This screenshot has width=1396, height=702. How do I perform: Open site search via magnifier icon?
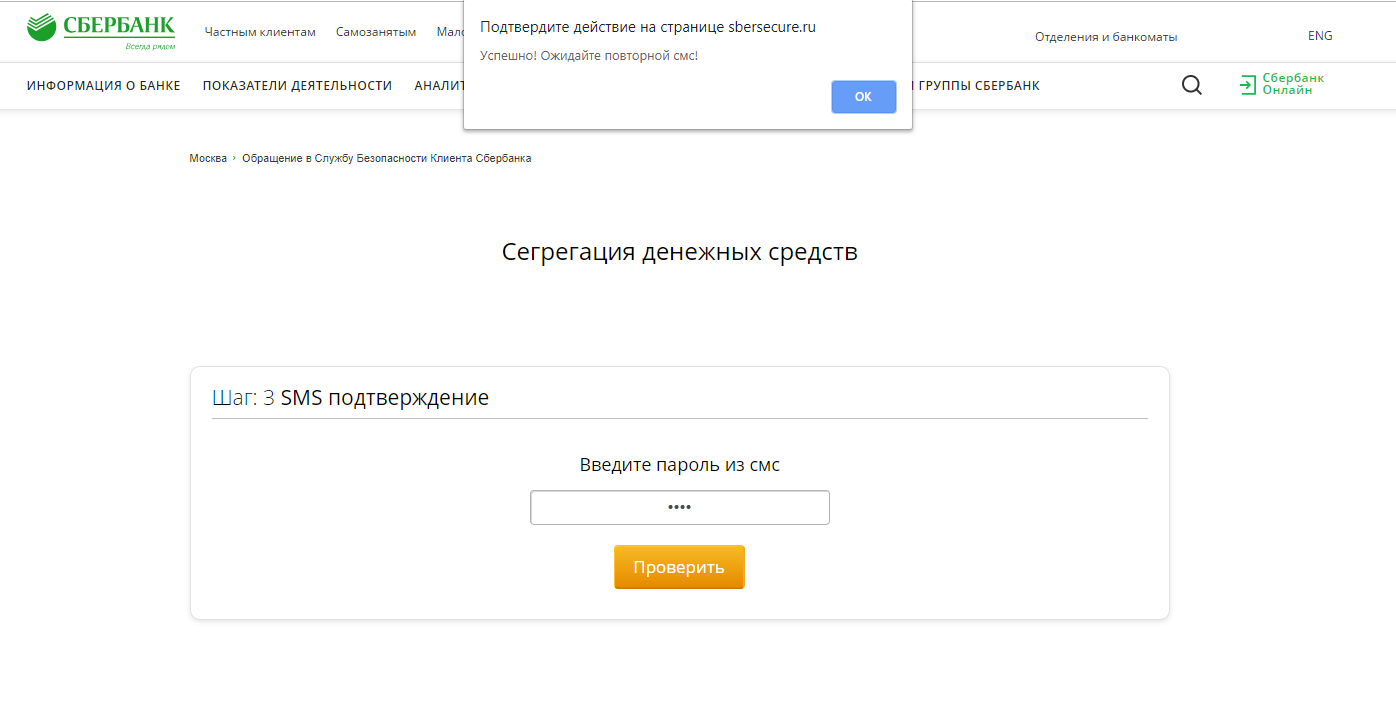coord(1191,86)
